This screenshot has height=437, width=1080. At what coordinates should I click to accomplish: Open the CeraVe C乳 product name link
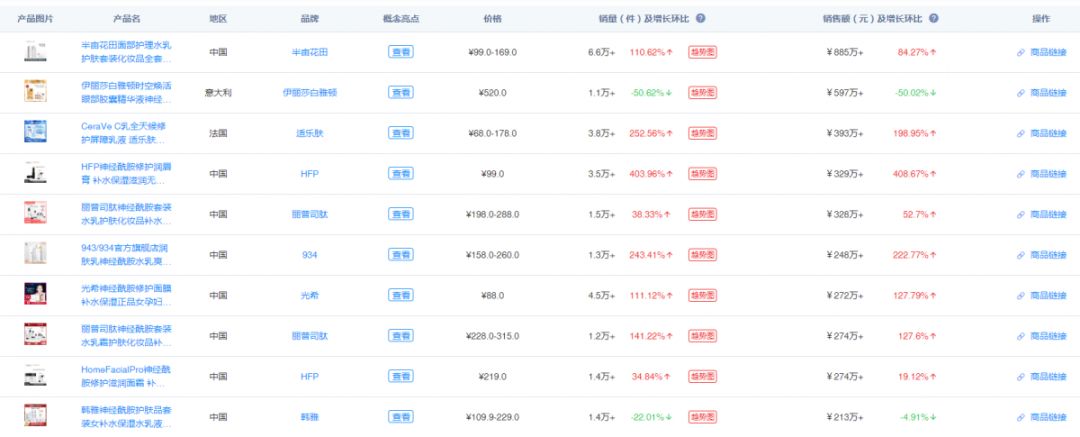[x=123, y=133]
